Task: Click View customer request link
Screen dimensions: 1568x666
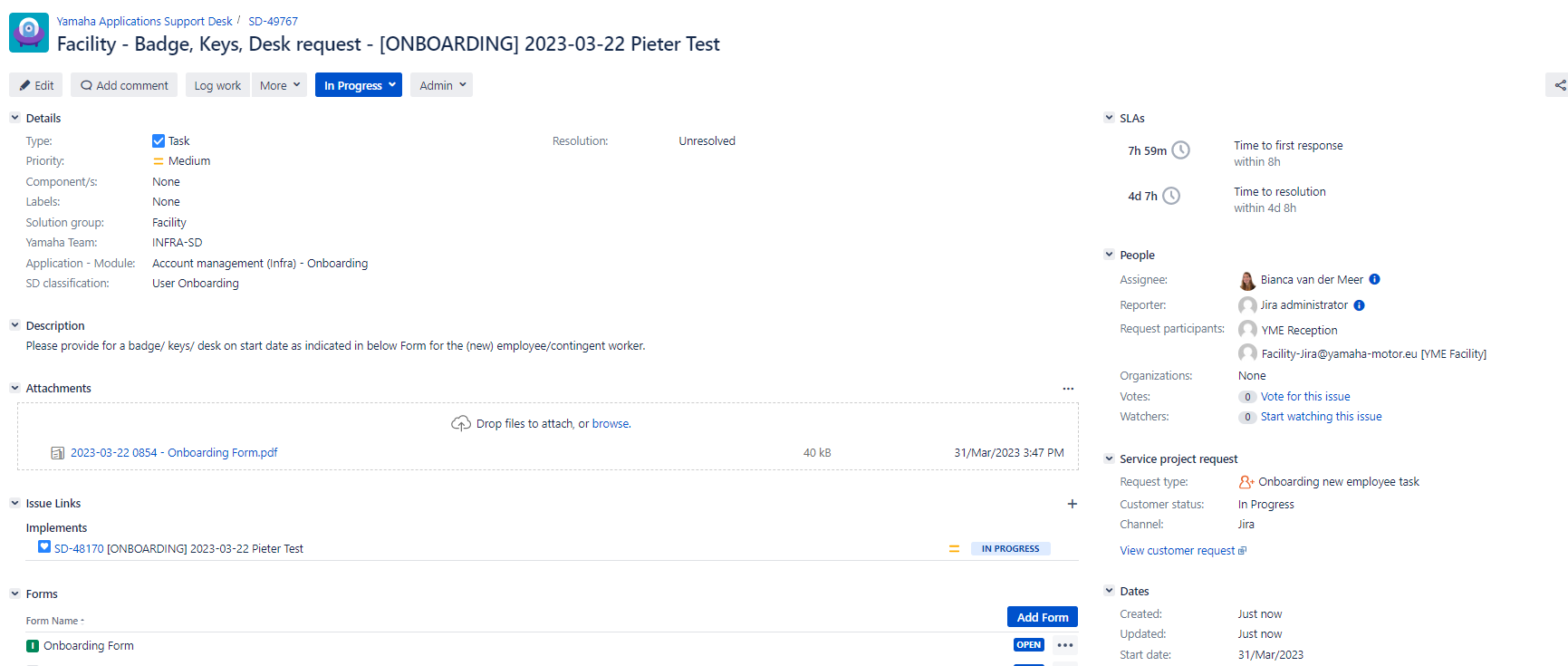Action: coord(1177,551)
